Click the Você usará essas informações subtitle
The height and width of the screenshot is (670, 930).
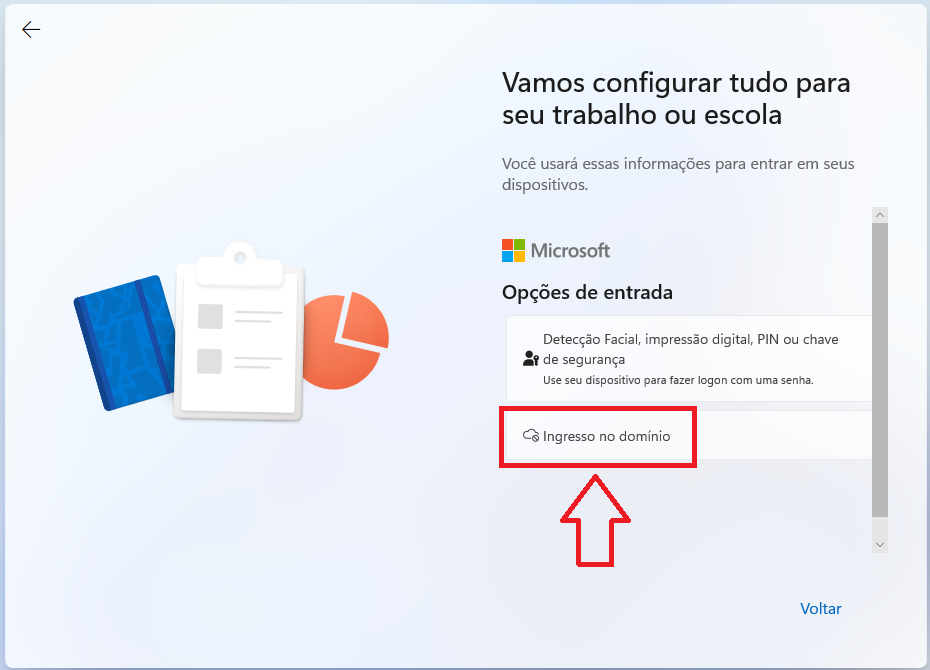[x=678, y=174]
